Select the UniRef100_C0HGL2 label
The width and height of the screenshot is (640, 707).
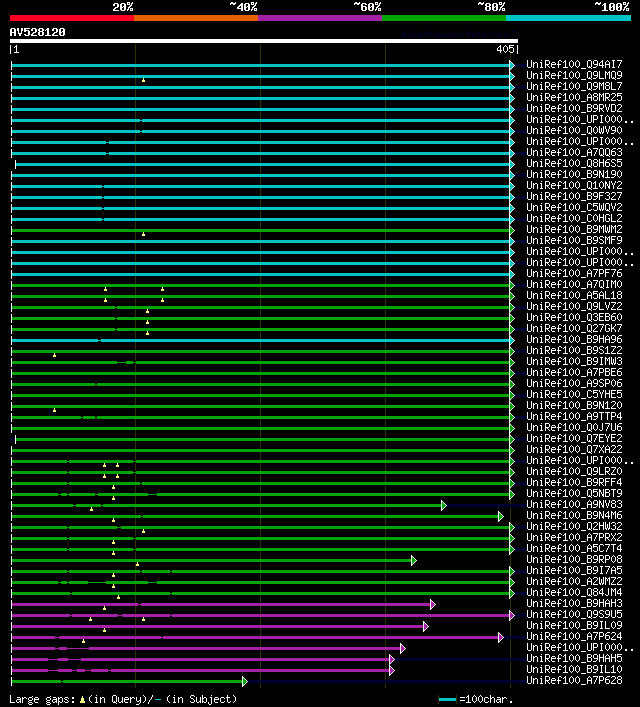[574, 218]
